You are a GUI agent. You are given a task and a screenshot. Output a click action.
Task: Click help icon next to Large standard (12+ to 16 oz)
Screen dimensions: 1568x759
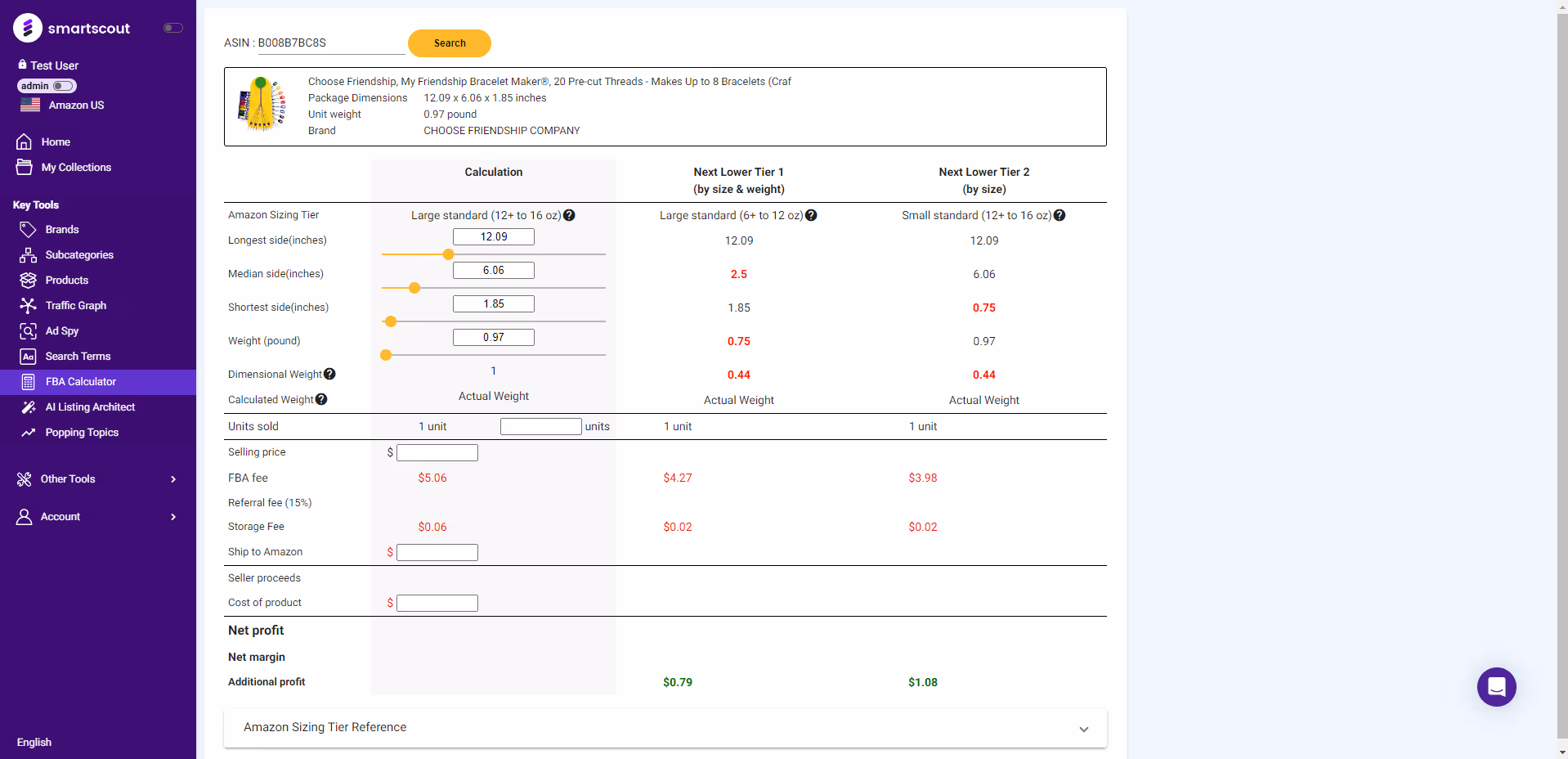coord(569,215)
